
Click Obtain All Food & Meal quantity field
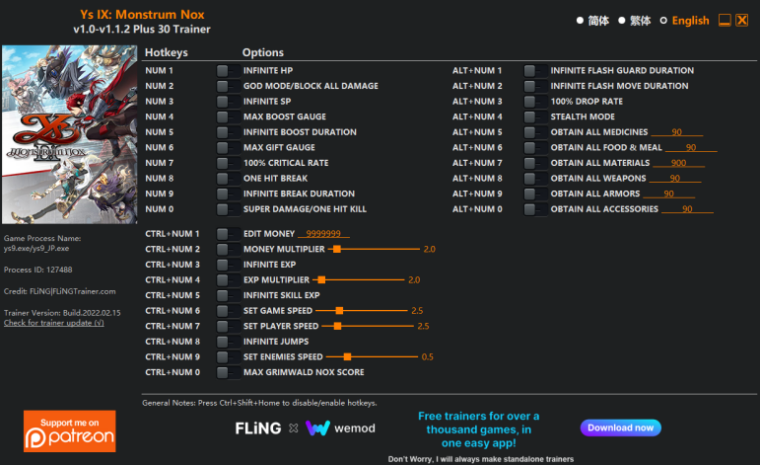pos(691,147)
